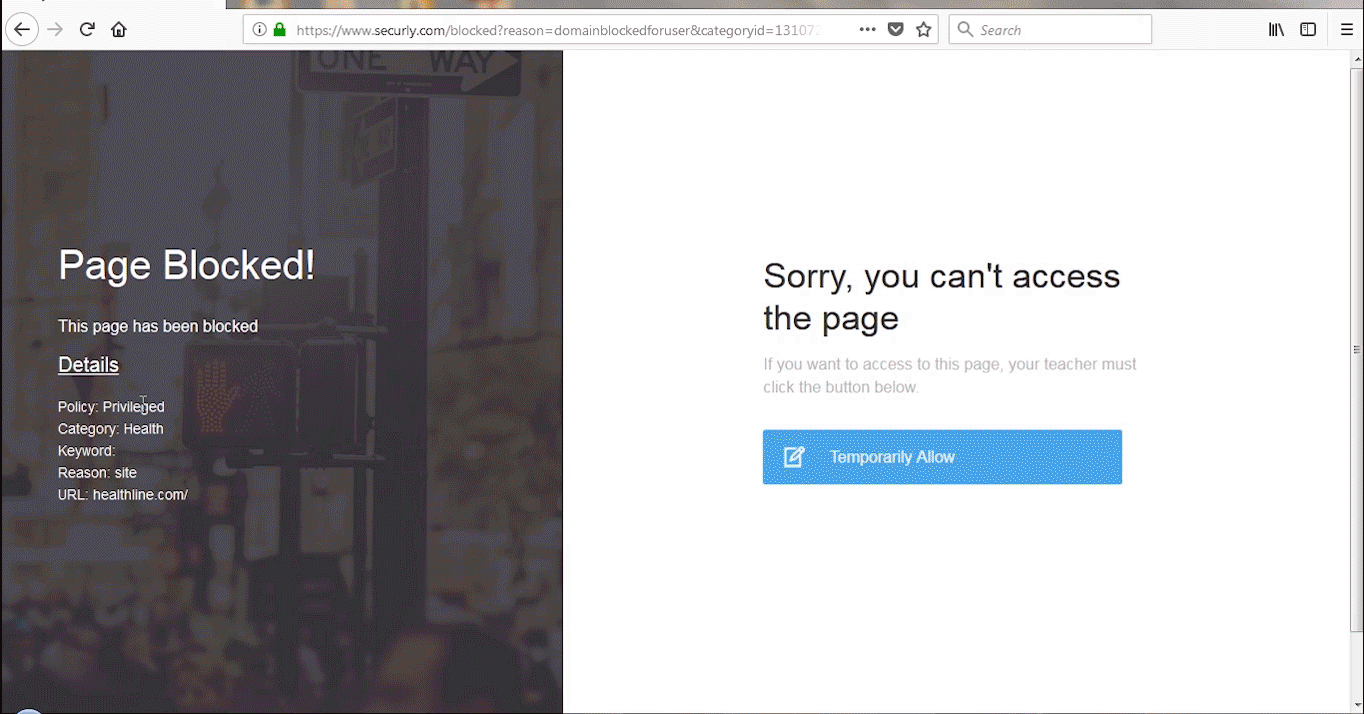
Task: Click the scrollbar up arrow
Action: (x=1357, y=58)
